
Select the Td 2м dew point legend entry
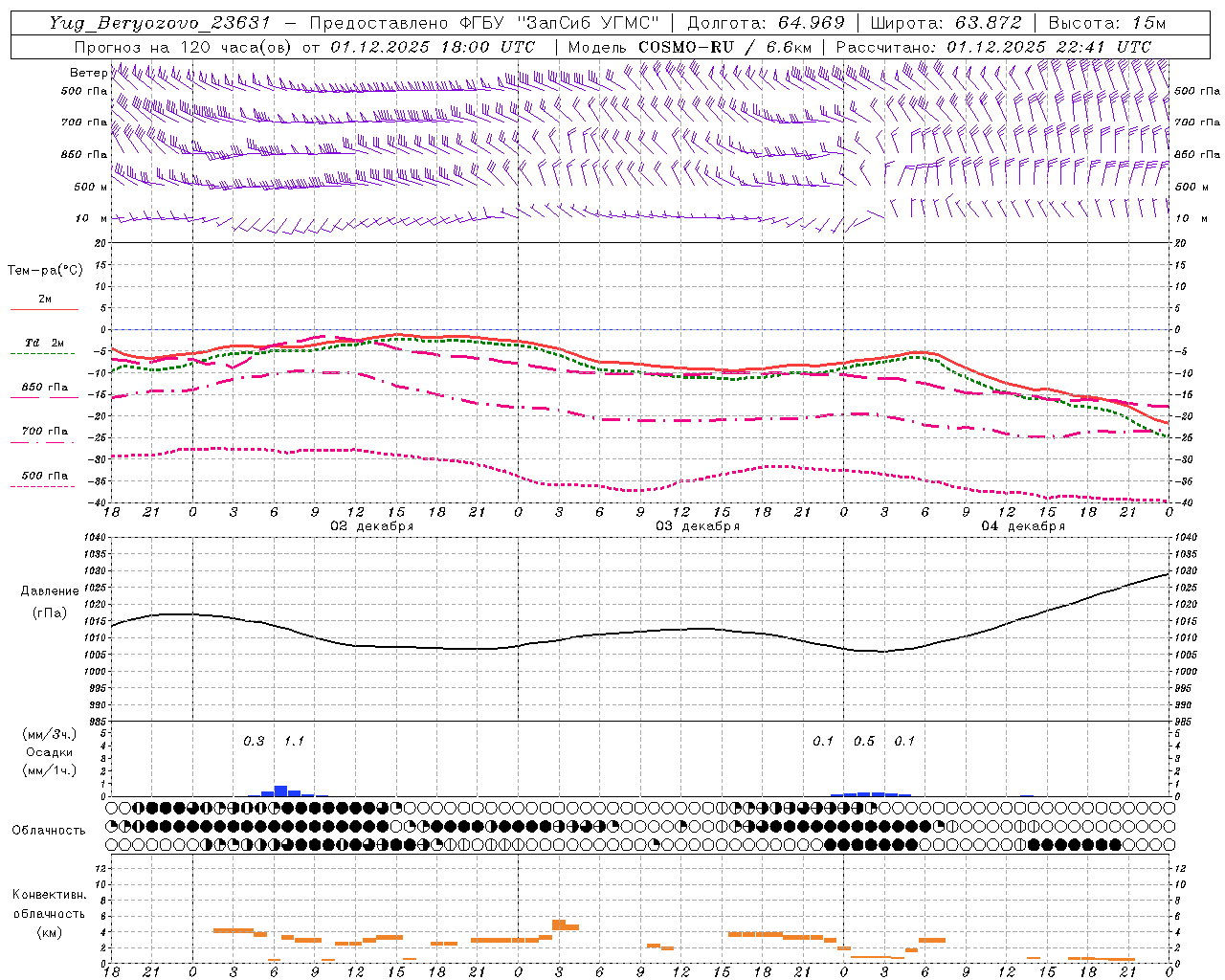pyautogui.click(x=45, y=343)
